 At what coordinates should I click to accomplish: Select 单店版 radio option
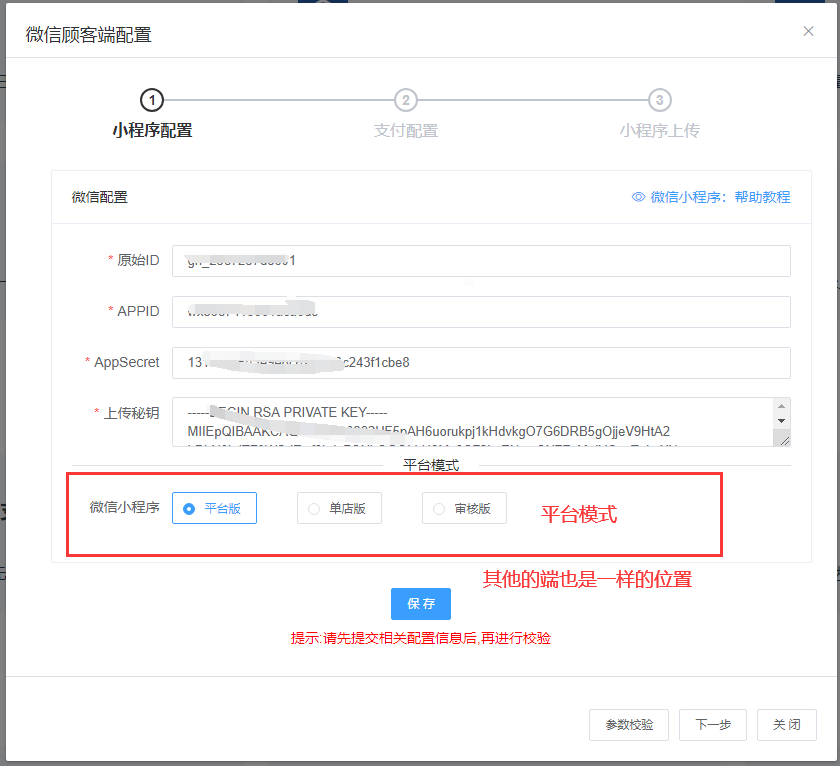pyautogui.click(x=339, y=508)
